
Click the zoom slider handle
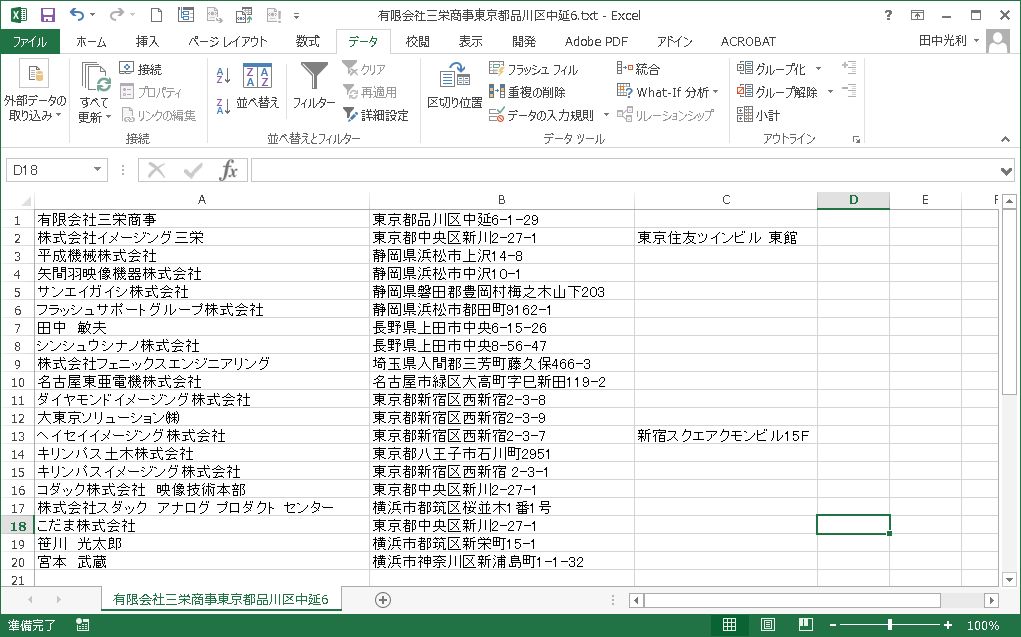click(x=889, y=625)
